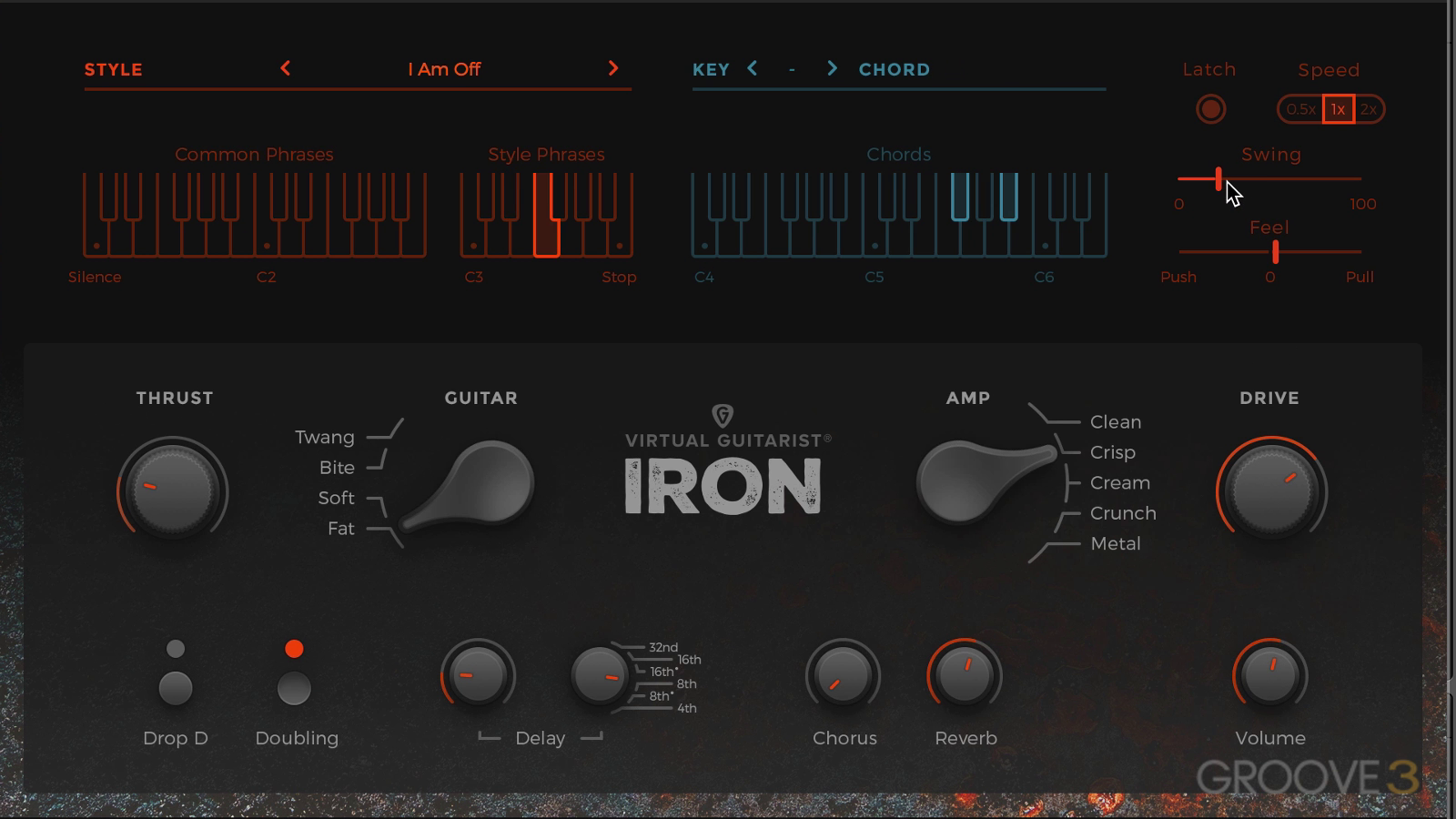This screenshot has height=819, width=1456.
Task: Click the Delay amount knob
Action: pos(478,675)
